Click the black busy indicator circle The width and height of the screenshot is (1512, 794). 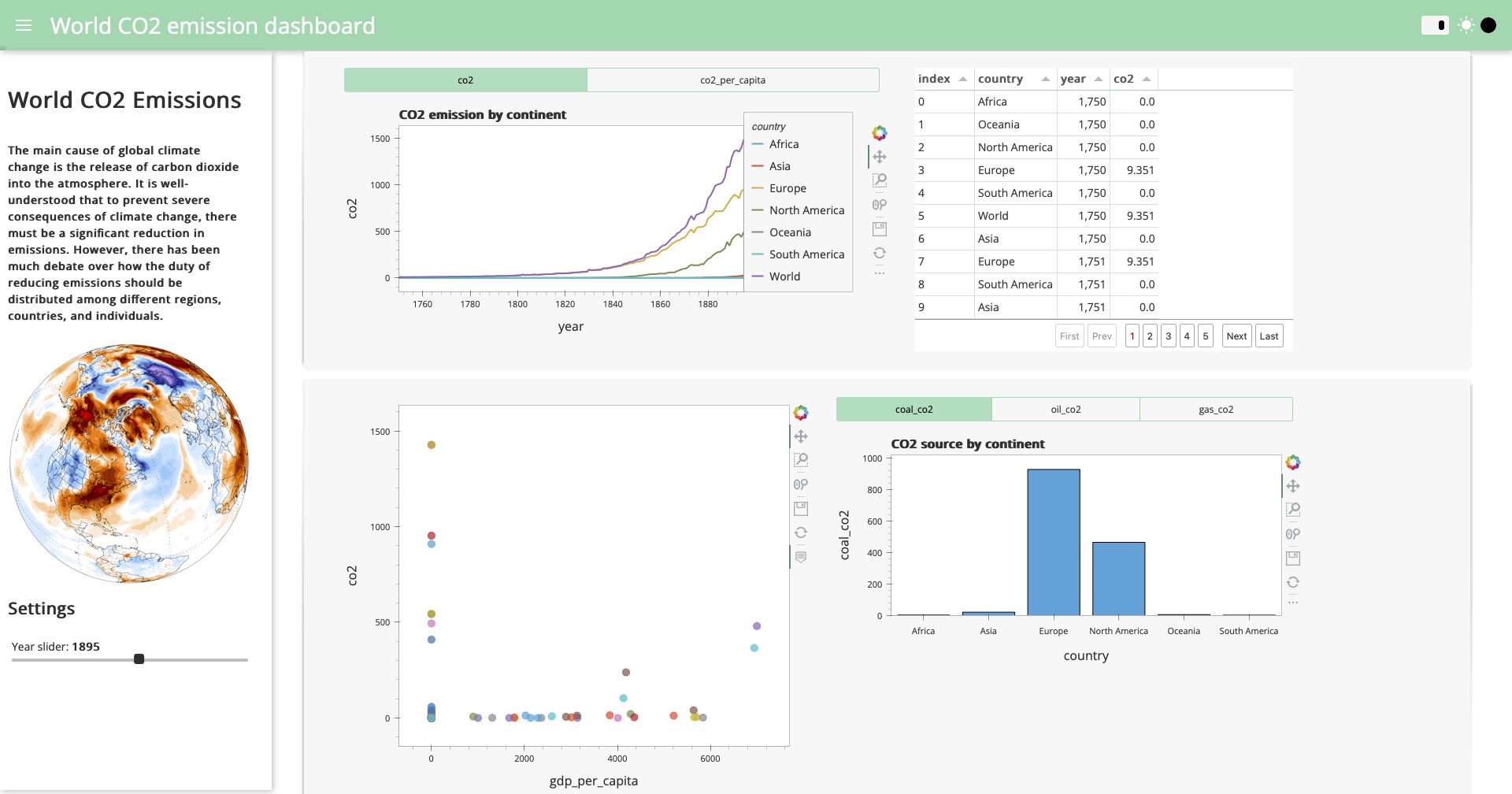(1488, 25)
